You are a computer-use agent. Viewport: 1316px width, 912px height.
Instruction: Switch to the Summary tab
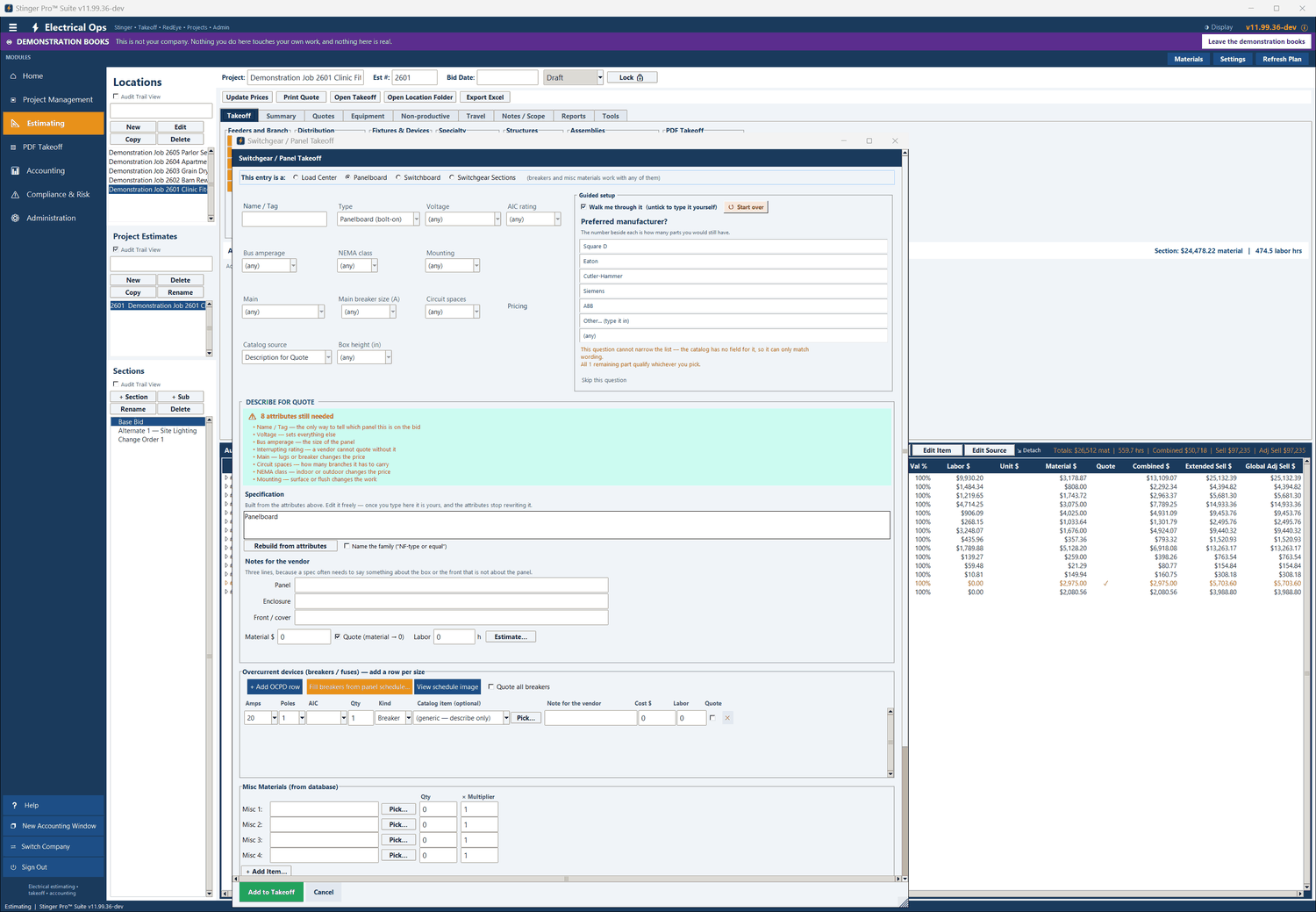(281, 116)
